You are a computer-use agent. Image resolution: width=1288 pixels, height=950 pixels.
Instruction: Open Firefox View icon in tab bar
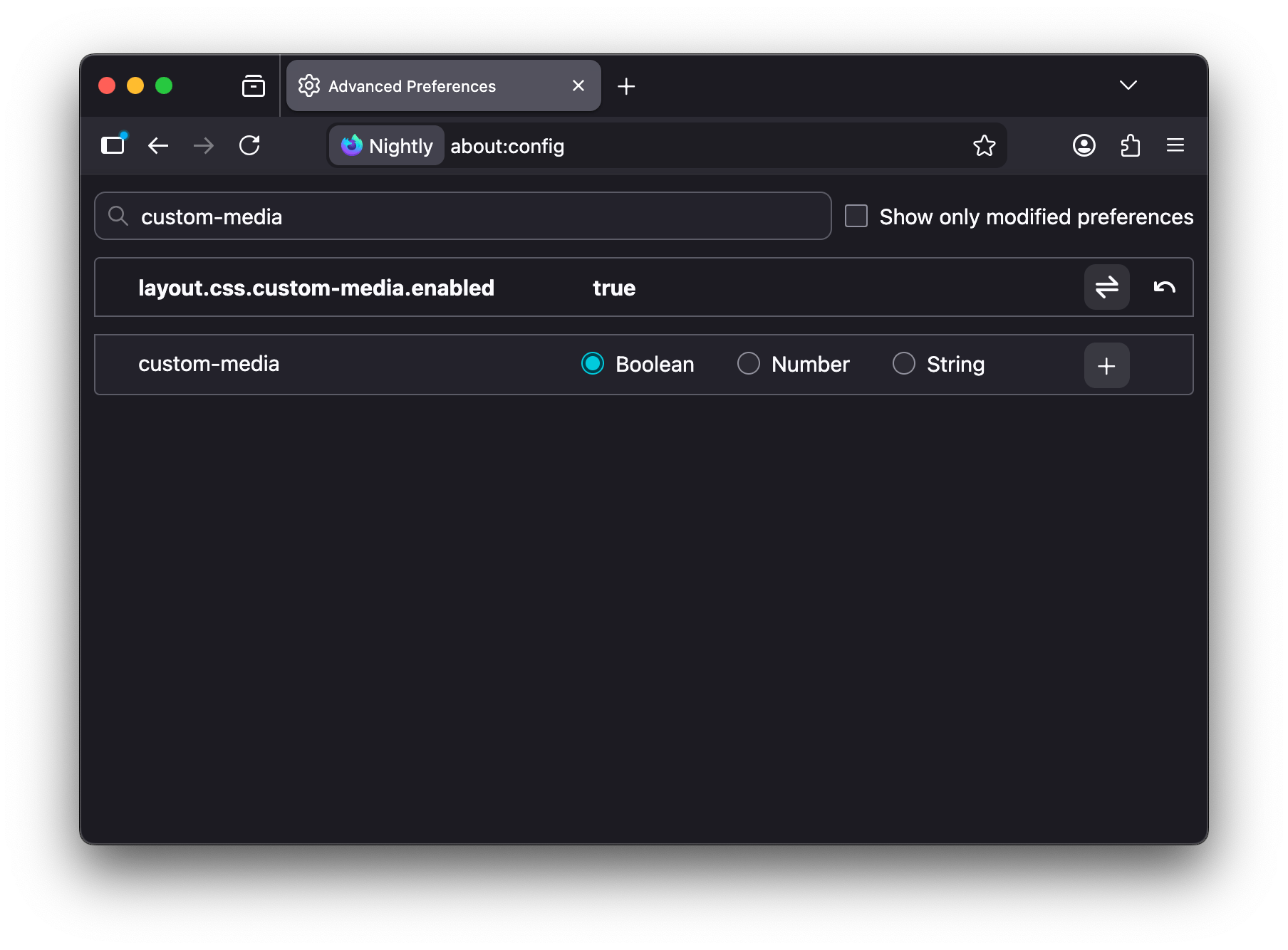pyautogui.click(x=254, y=86)
